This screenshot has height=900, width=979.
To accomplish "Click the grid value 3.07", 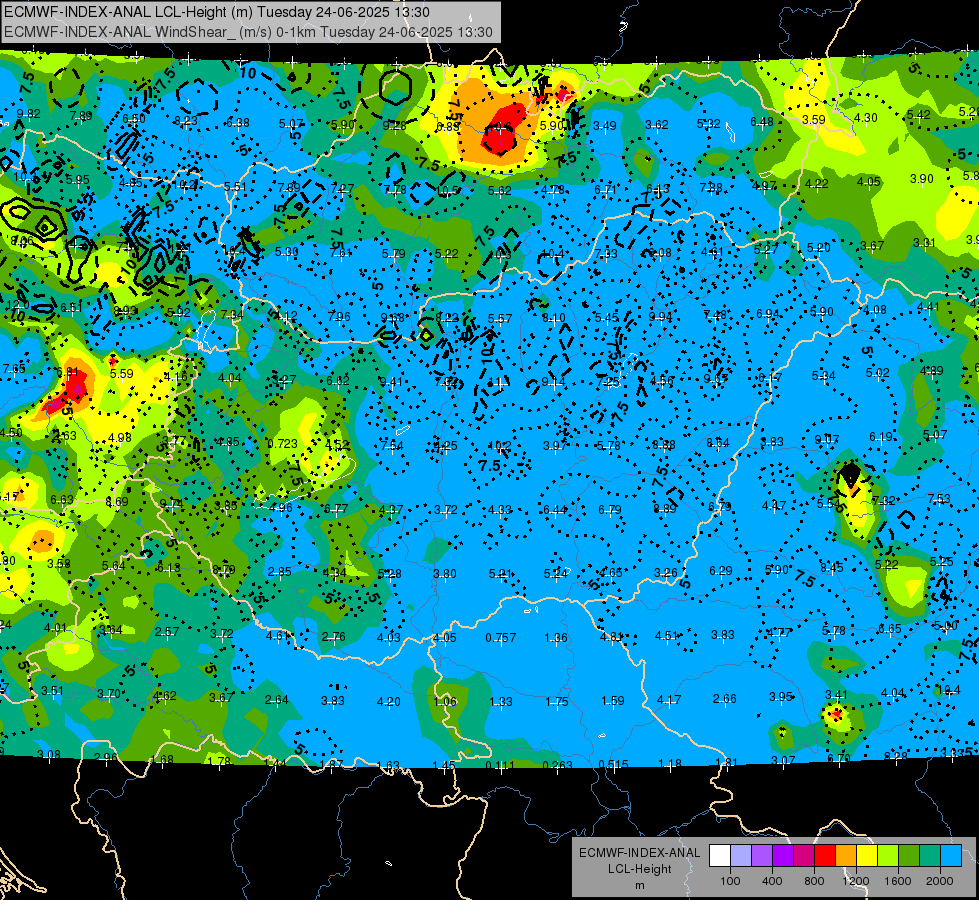I will [783, 760].
